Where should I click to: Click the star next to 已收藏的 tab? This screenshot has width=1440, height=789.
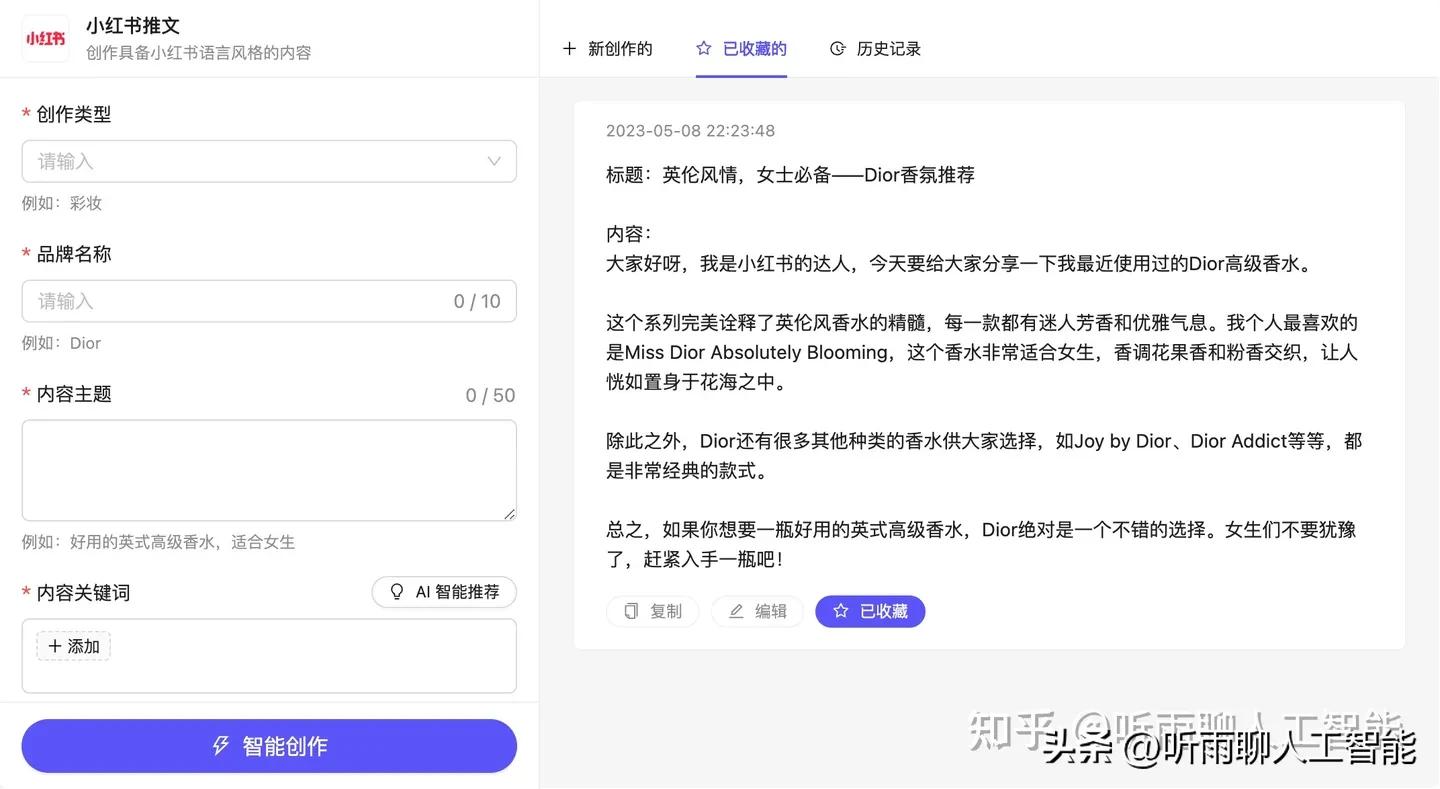704,48
